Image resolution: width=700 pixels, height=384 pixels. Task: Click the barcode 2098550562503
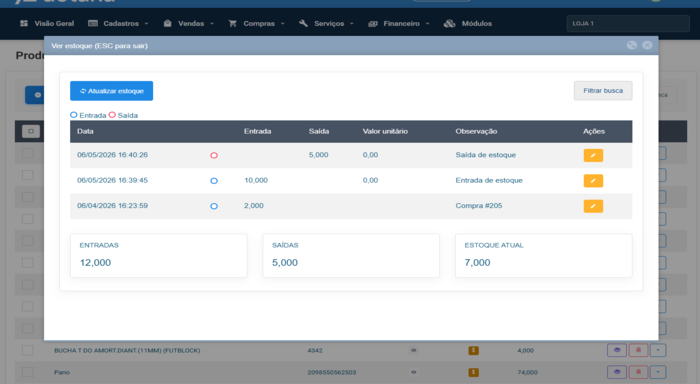332,372
